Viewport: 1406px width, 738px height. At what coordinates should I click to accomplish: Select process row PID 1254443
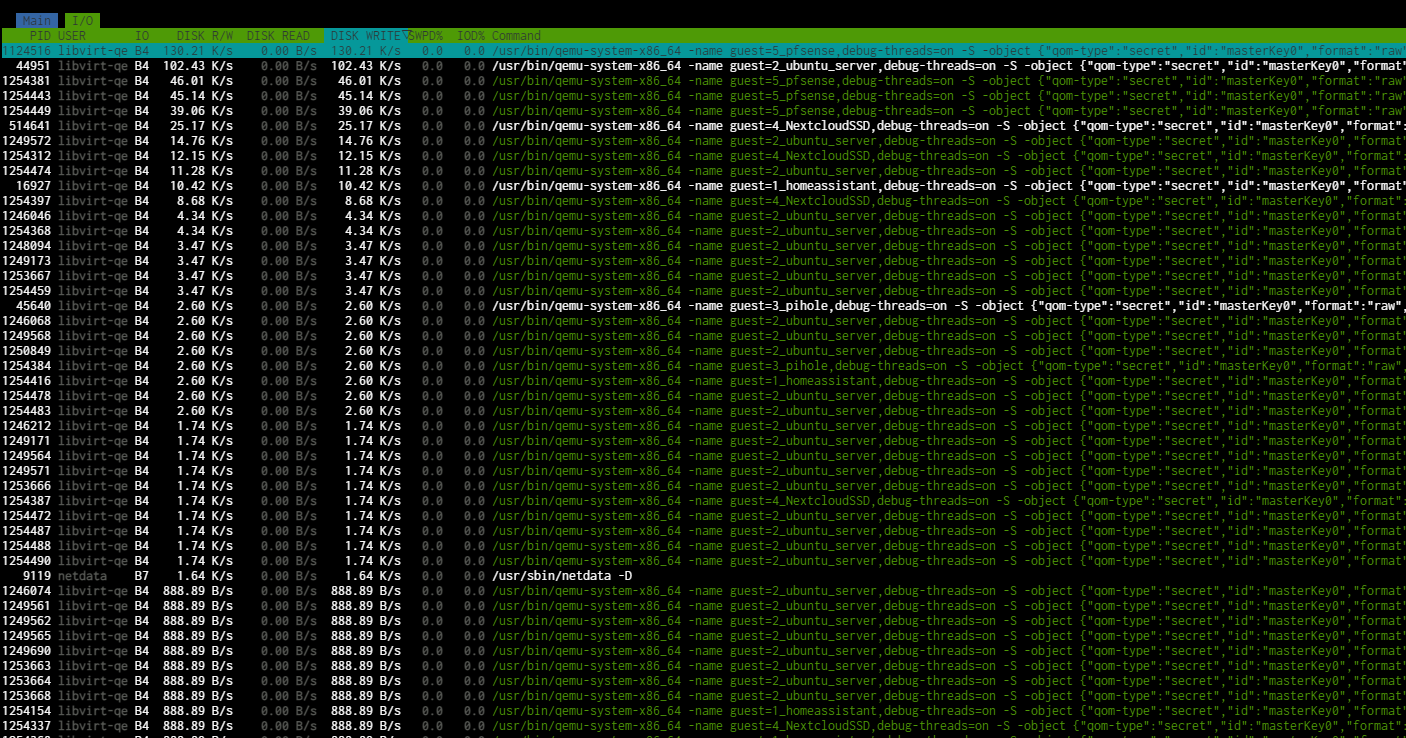pyautogui.click(x=703, y=96)
